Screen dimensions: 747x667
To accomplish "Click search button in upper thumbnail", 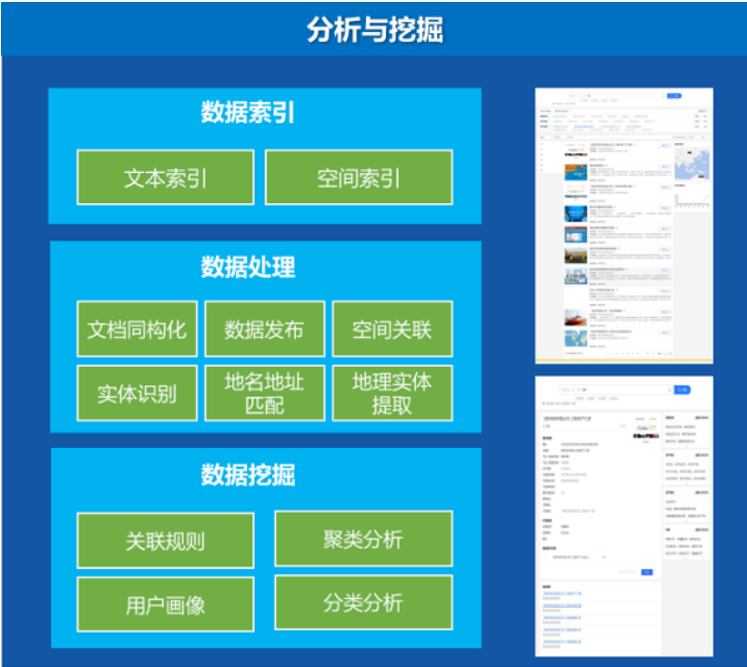I will pyautogui.click(x=674, y=96).
